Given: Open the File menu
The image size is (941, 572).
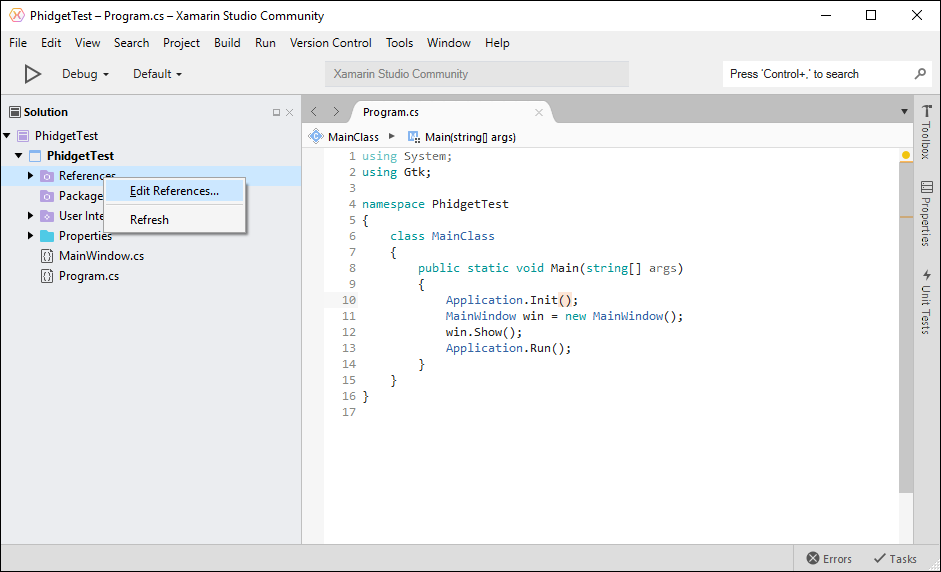Looking at the screenshot, I should click(18, 43).
